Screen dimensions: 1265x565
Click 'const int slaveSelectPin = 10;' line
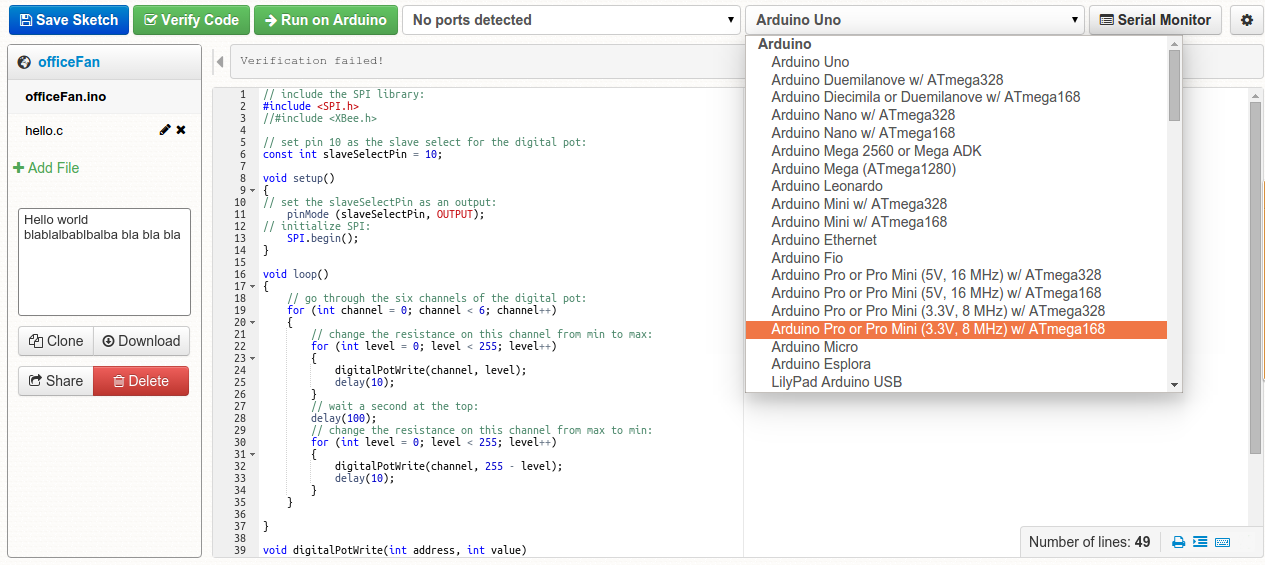tap(352, 154)
